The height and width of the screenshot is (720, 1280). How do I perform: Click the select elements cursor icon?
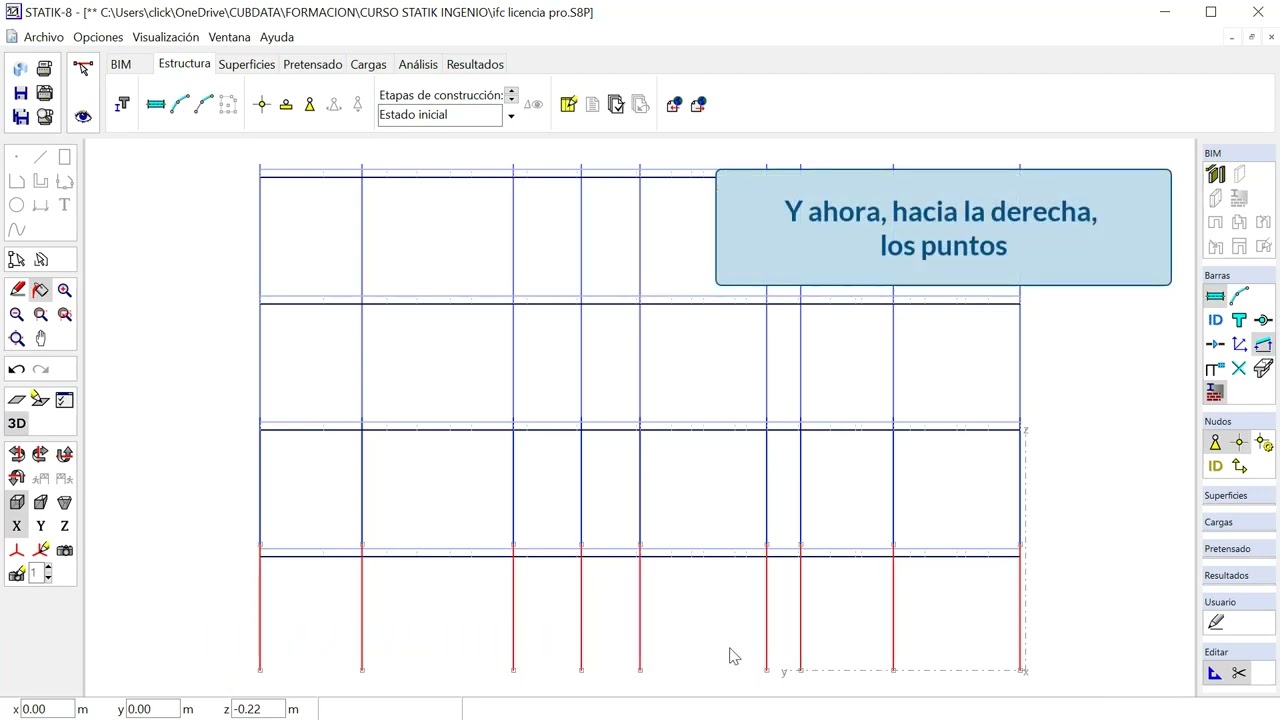pos(83,68)
